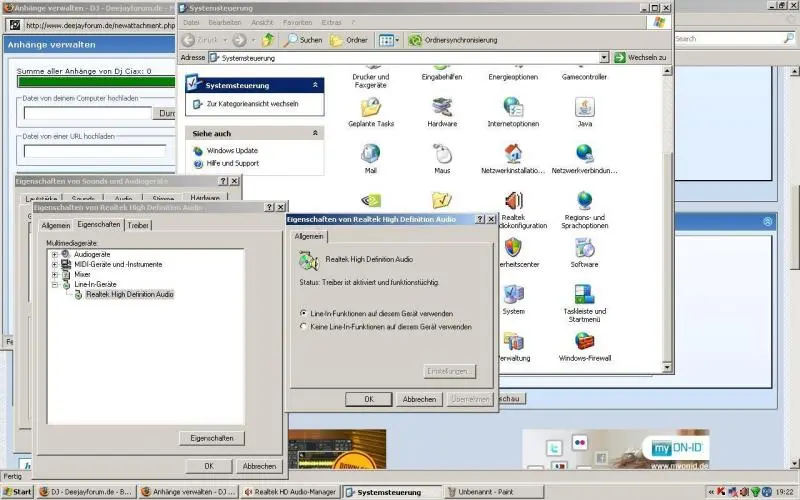This screenshot has height=500, width=800.
Task: Click the Windows Start button
Action: pos(17,492)
